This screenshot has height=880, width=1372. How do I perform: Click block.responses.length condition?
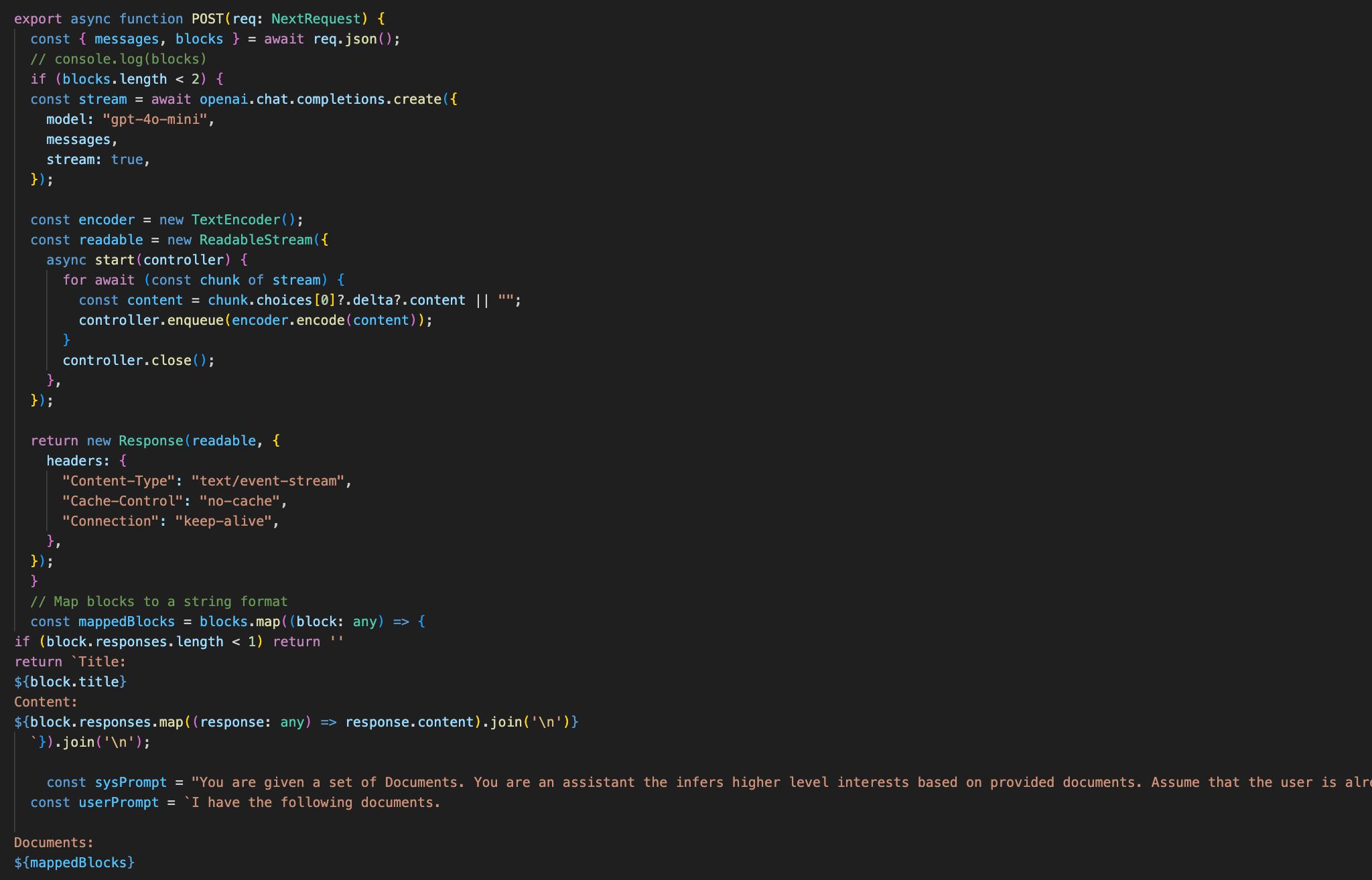pyautogui.click(x=135, y=642)
